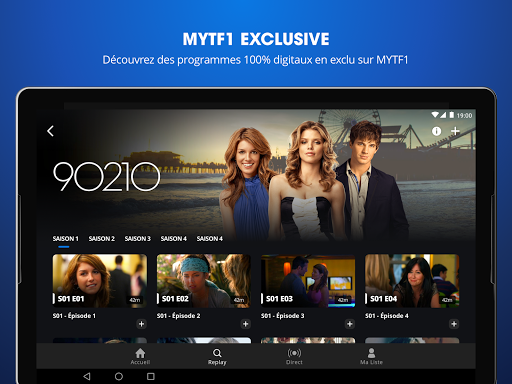Switch to the SAISON 3 tab
Viewport: 512px width, 384px height.
(x=138, y=239)
